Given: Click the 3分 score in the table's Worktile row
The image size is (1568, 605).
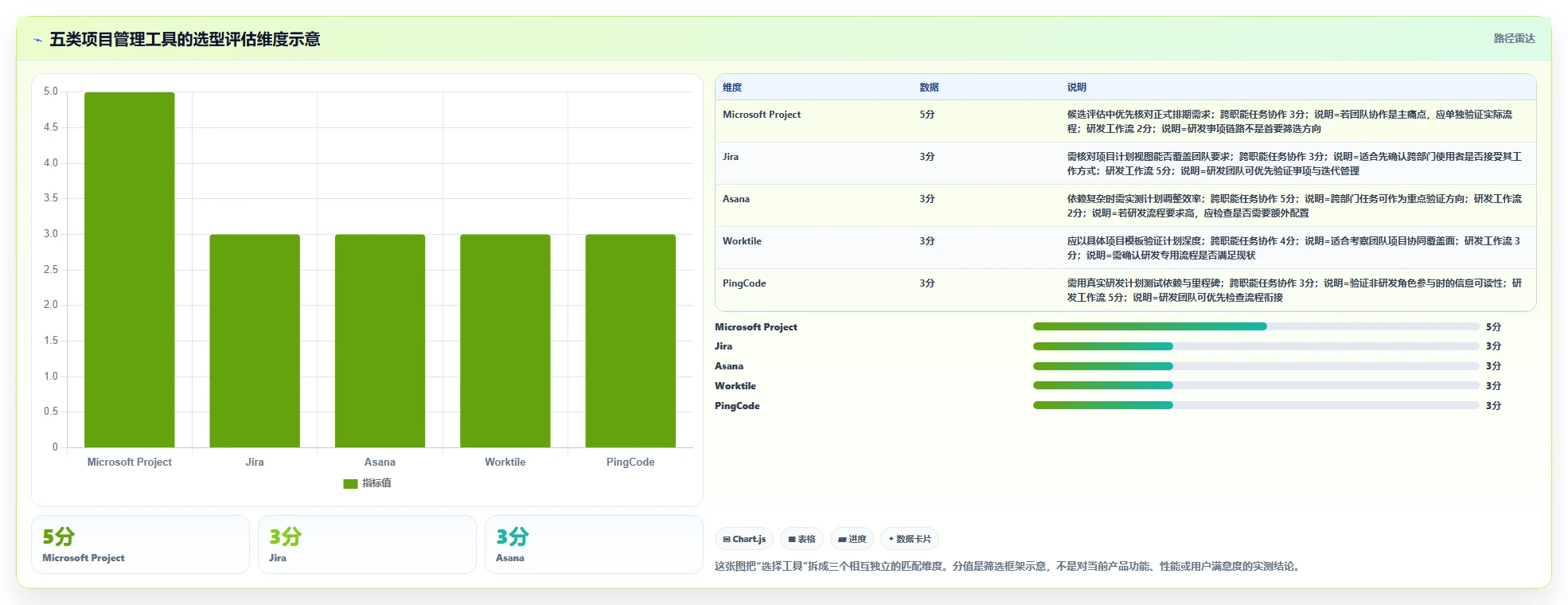Looking at the screenshot, I should (x=927, y=241).
